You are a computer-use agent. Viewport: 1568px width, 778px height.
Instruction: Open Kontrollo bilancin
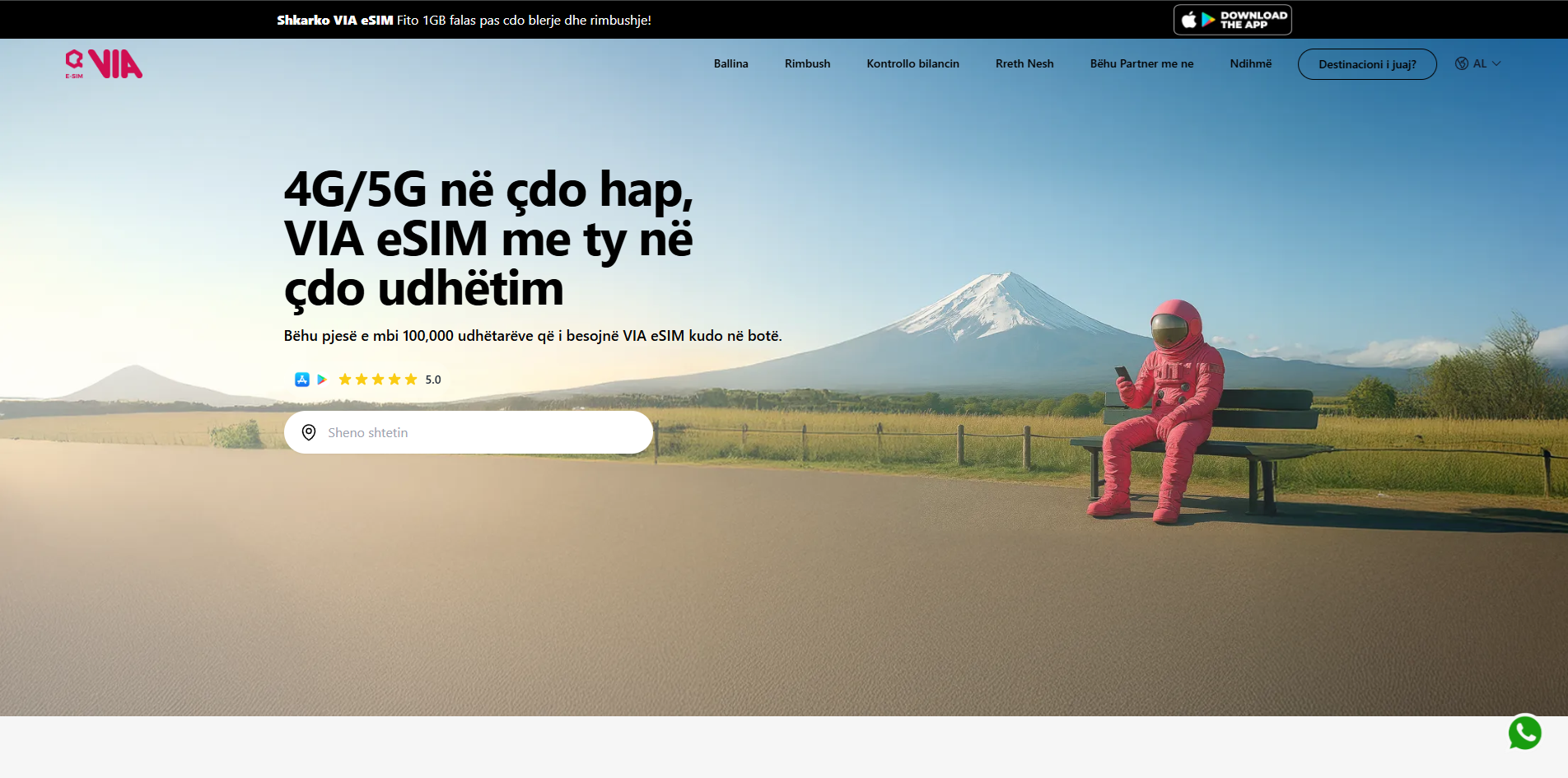(x=912, y=63)
